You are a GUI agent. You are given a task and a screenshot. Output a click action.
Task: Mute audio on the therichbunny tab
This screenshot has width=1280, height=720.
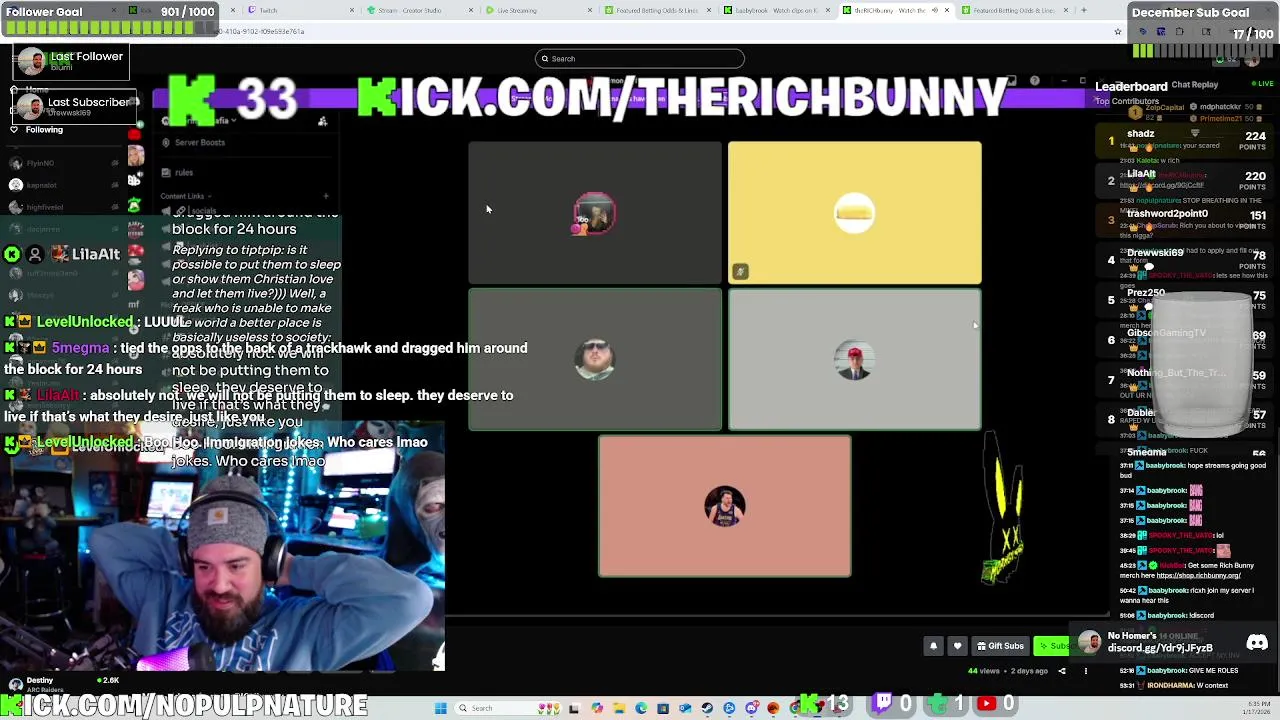point(934,10)
